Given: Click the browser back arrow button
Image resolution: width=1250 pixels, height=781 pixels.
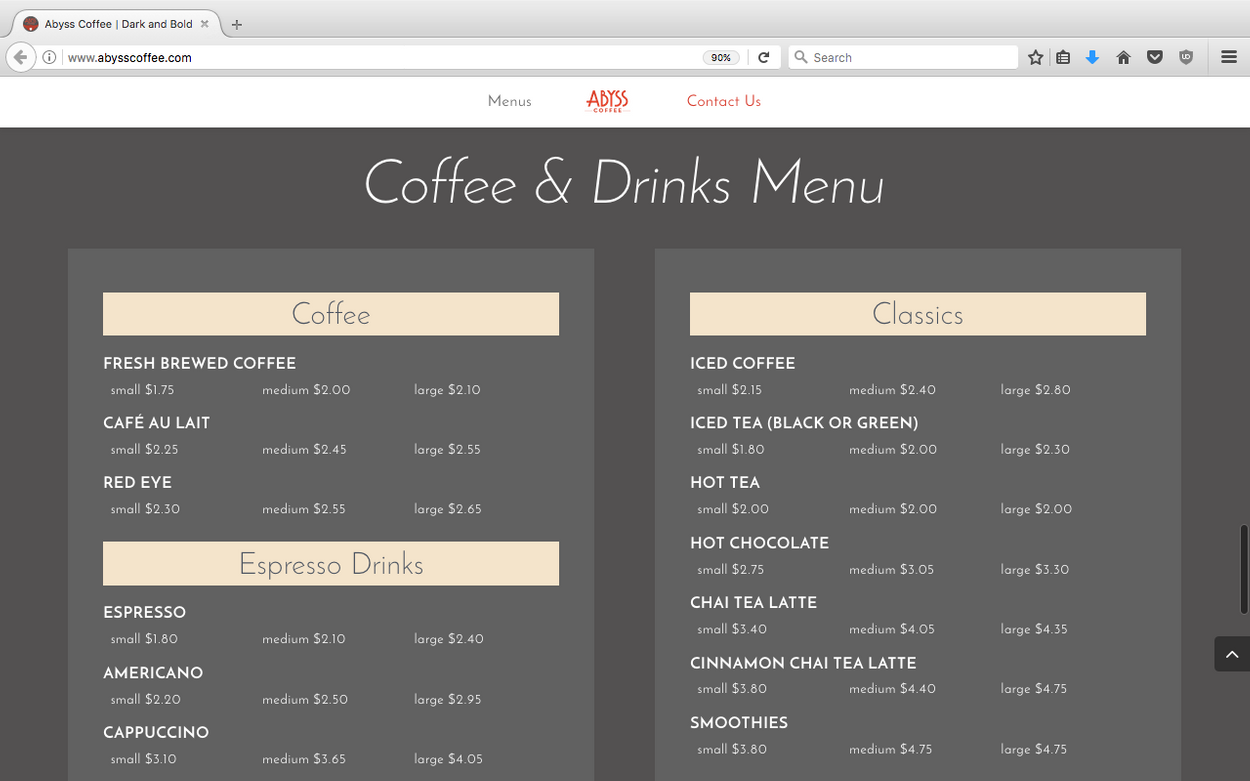Looking at the screenshot, I should pos(20,57).
